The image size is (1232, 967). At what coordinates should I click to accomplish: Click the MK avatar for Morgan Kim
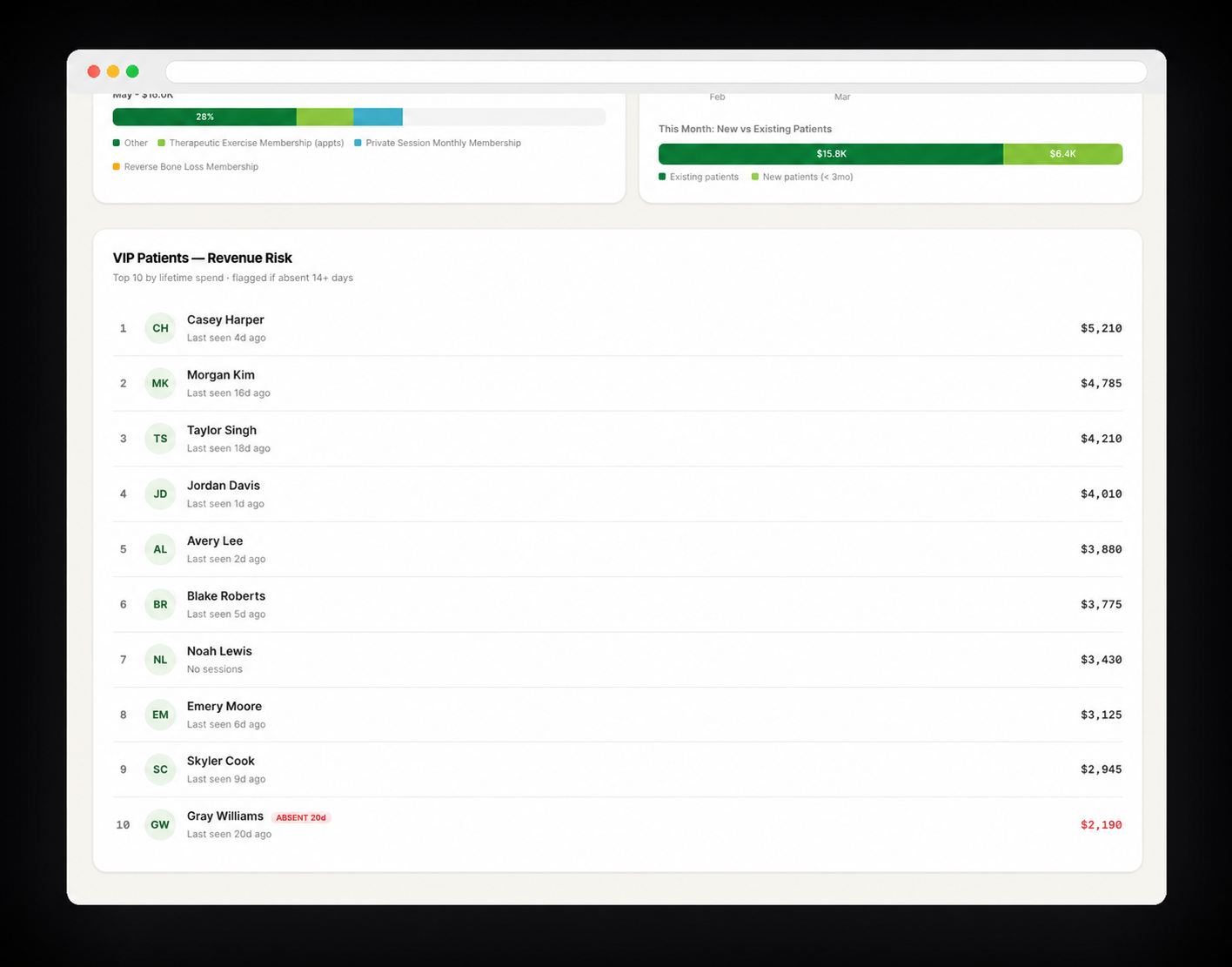(x=160, y=383)
